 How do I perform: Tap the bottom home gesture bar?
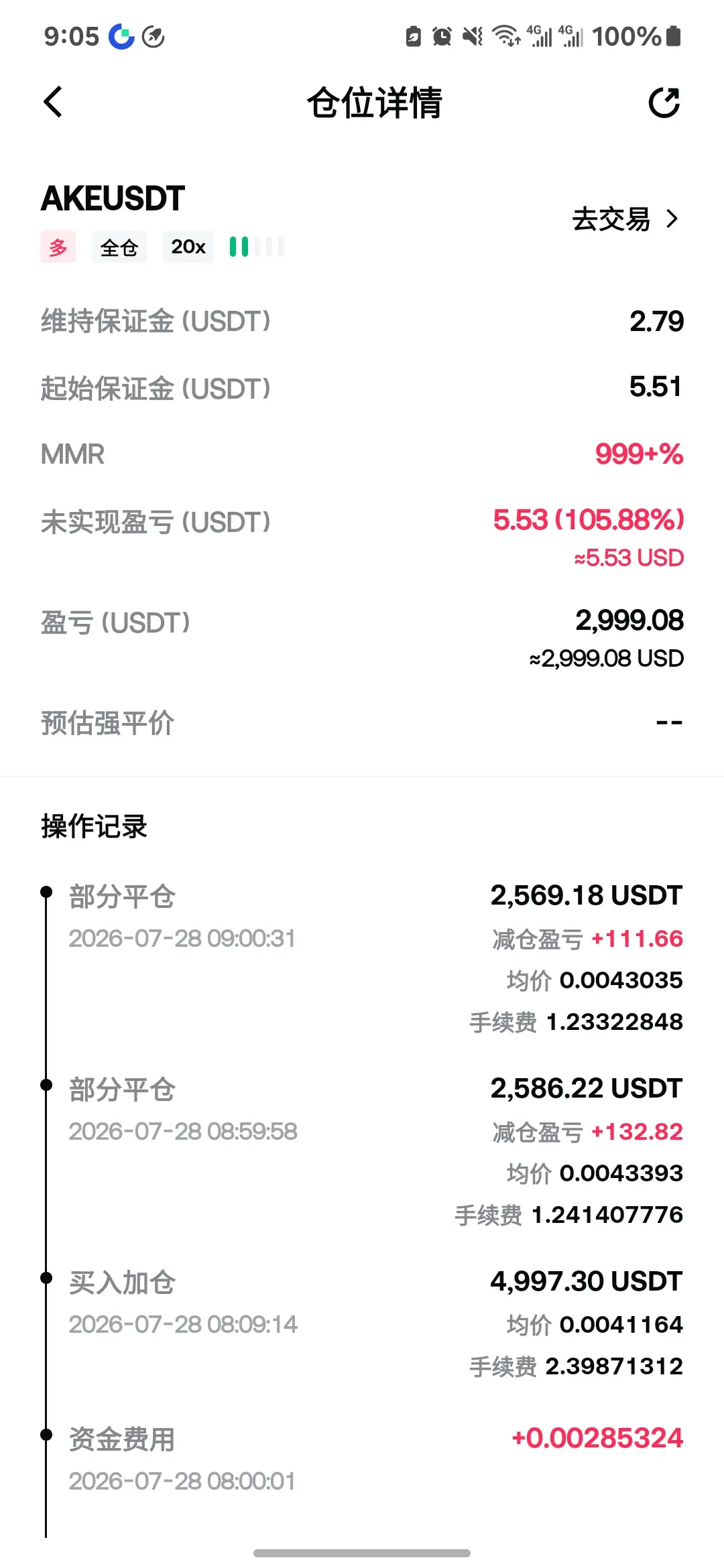[x=362, y=1553]
